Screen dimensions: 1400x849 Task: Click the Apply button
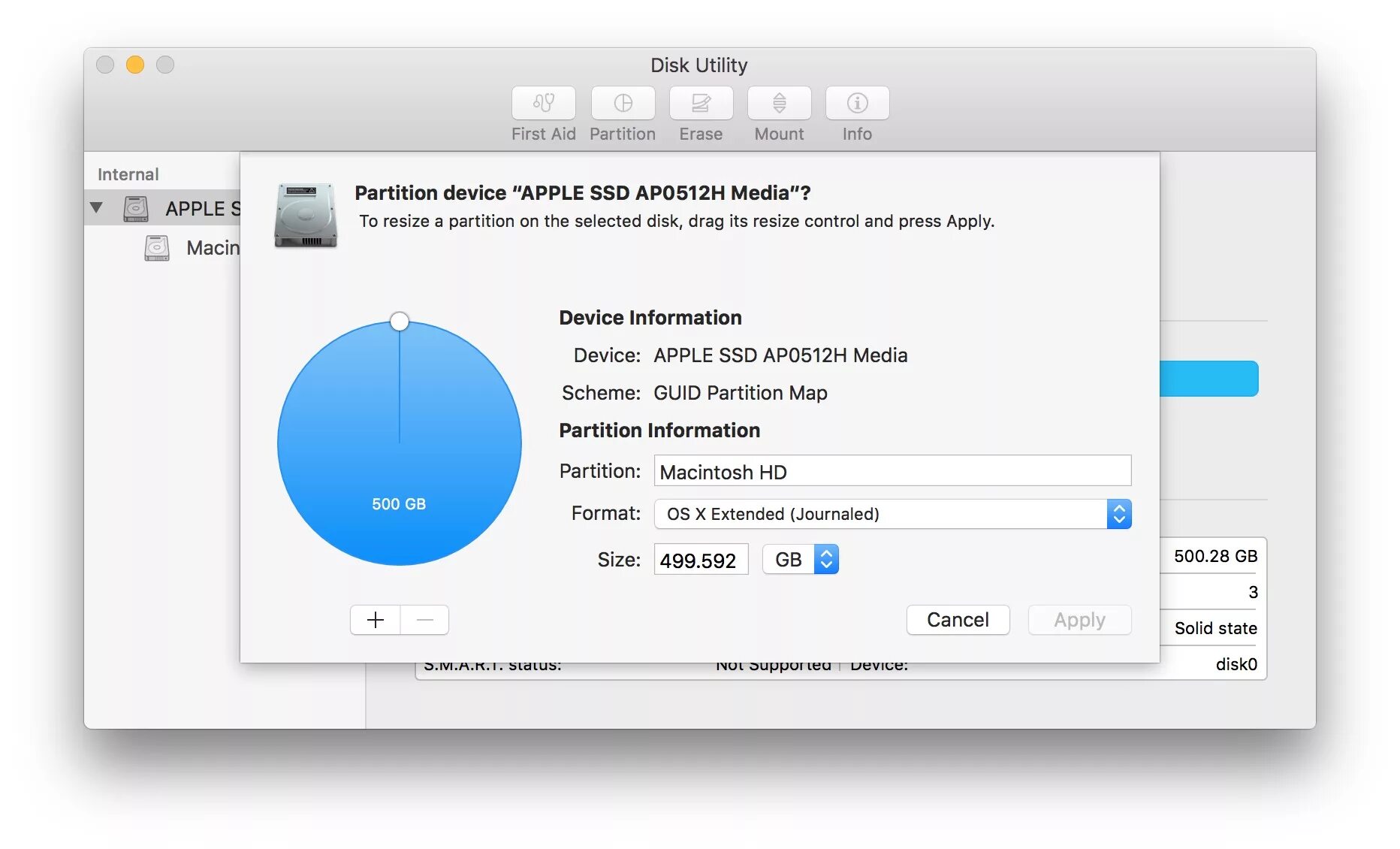(1079, 620)
